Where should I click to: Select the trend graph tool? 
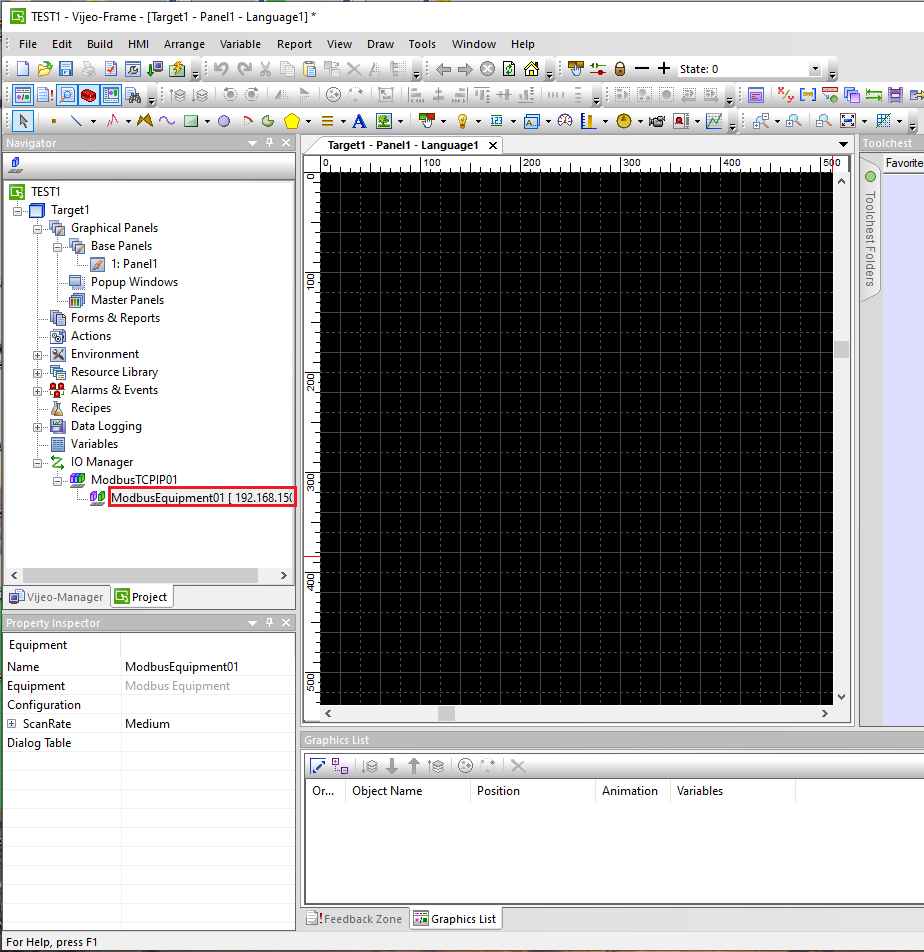tap(715, 121)
